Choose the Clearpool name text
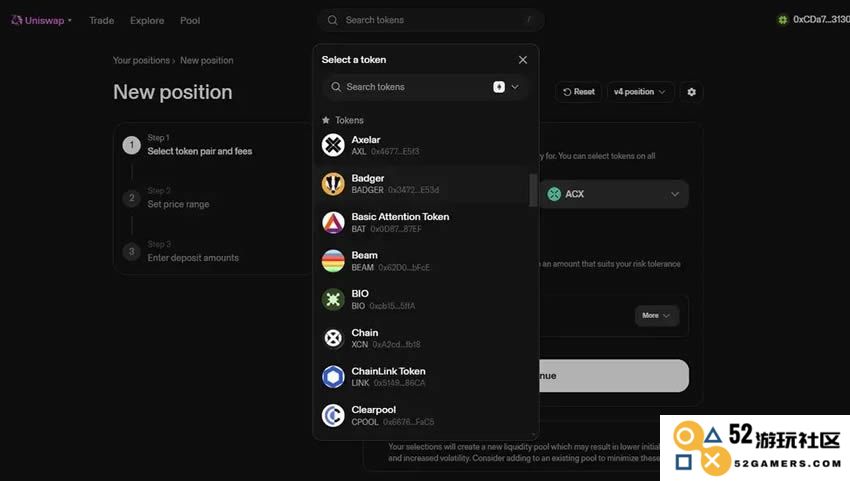Image resolution: width=850 pixels, height=481 pixels. [374, 409]
